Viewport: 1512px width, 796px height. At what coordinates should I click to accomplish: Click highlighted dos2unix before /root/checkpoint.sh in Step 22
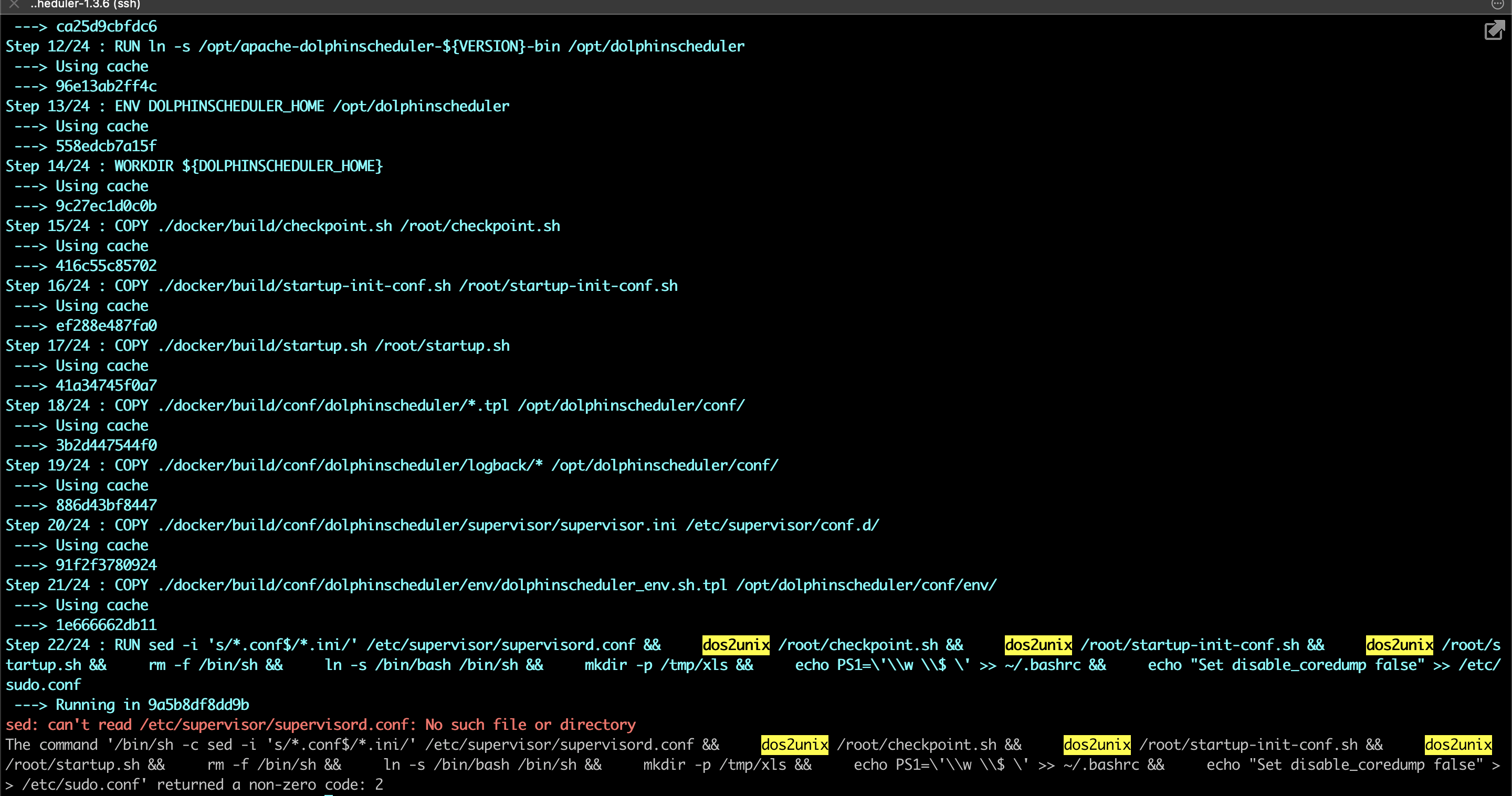point(736,645)
